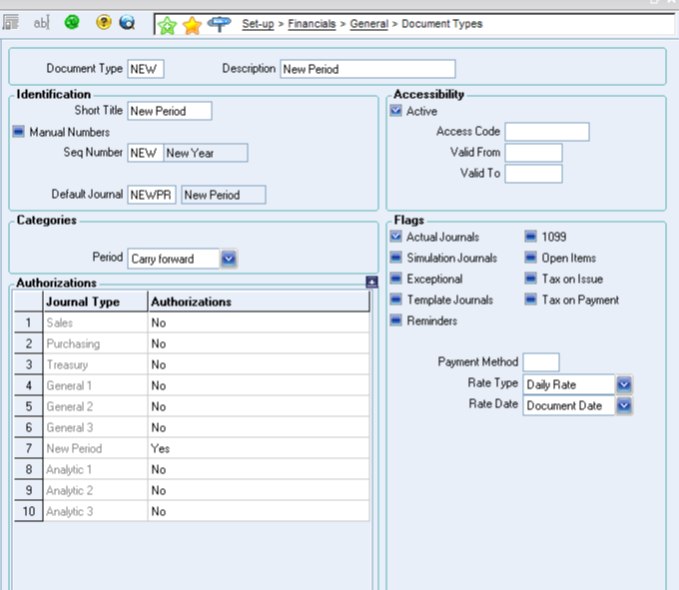This screenshot has height=590, width=679.
Task: Select row header 1 in Authorizations grid
Action: [29, 323]
